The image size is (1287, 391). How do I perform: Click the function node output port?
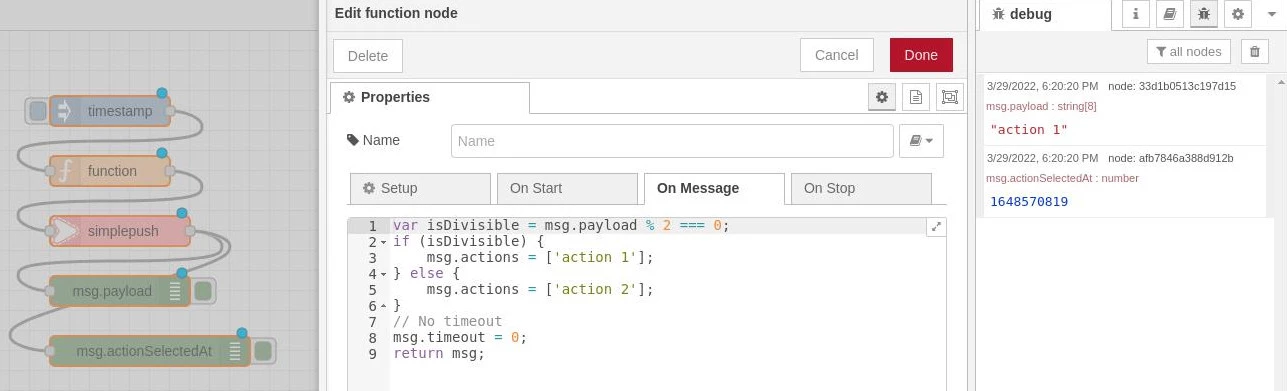pyautogui.click(x=170, y=171)
